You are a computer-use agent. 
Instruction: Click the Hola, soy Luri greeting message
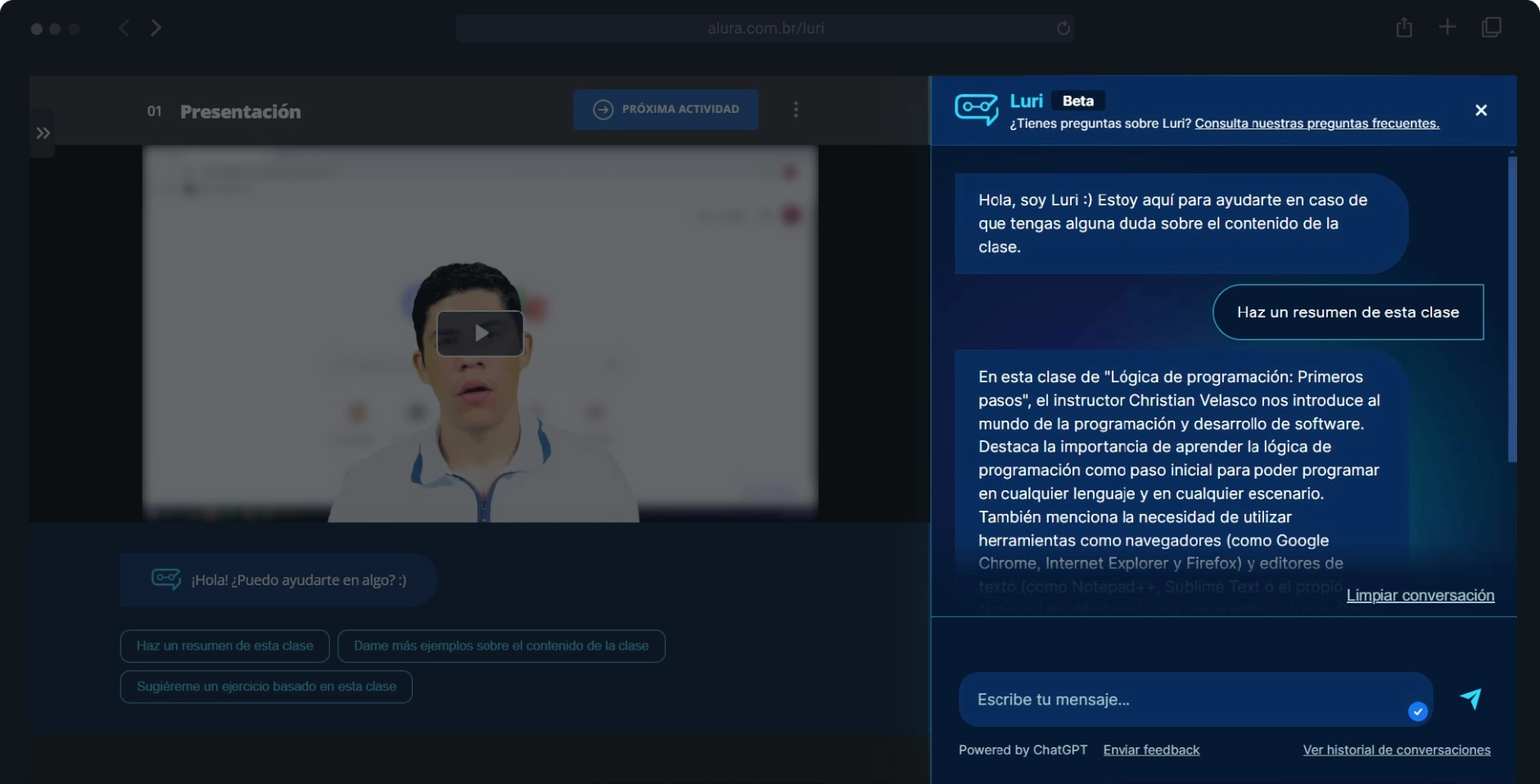point(1181,223)
